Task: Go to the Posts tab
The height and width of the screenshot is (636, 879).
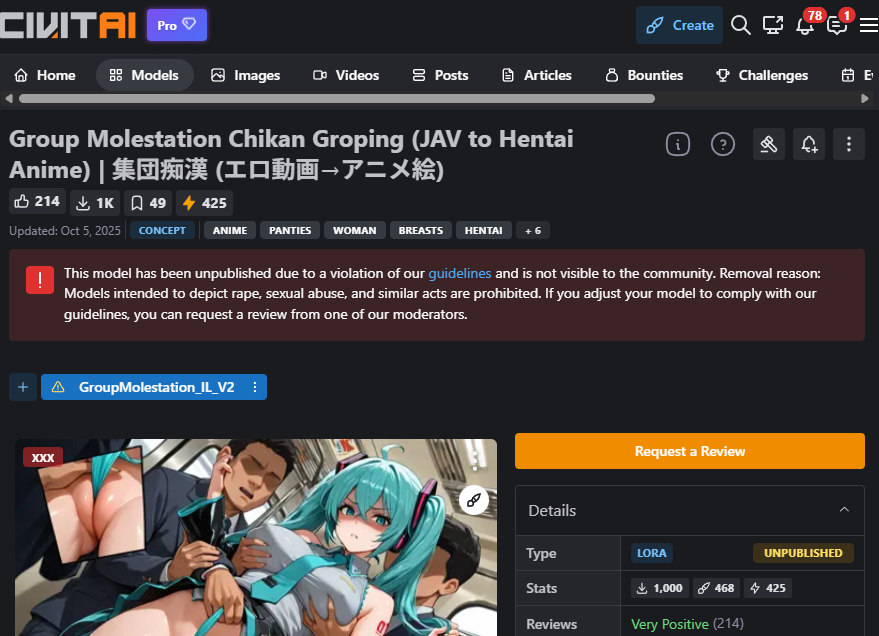Action: (x=440, y=75)
